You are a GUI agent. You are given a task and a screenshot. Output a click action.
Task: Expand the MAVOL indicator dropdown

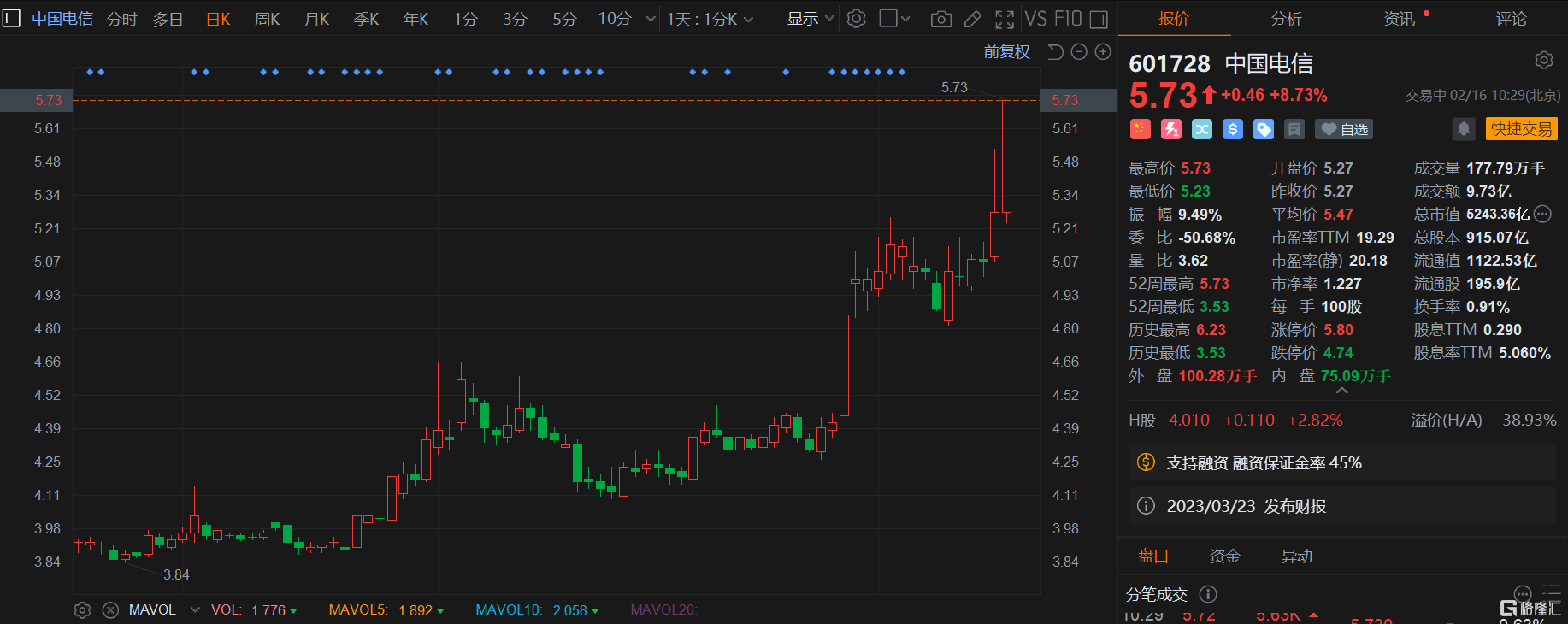(195, 610)
